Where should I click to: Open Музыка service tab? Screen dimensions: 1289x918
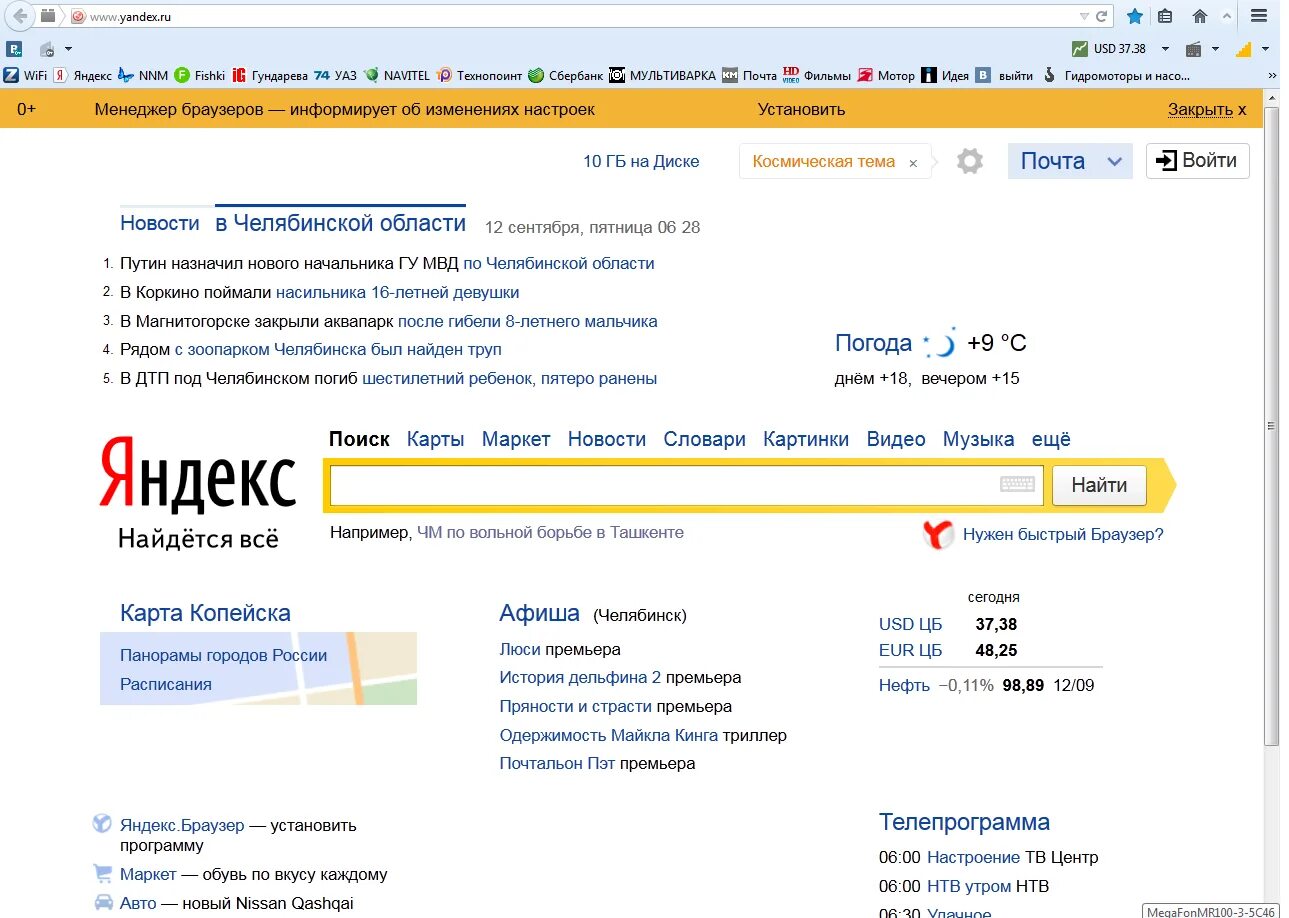(x=979, y=439)
